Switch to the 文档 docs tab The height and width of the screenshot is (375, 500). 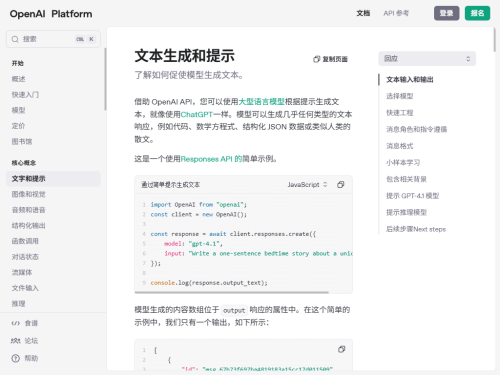363,13
